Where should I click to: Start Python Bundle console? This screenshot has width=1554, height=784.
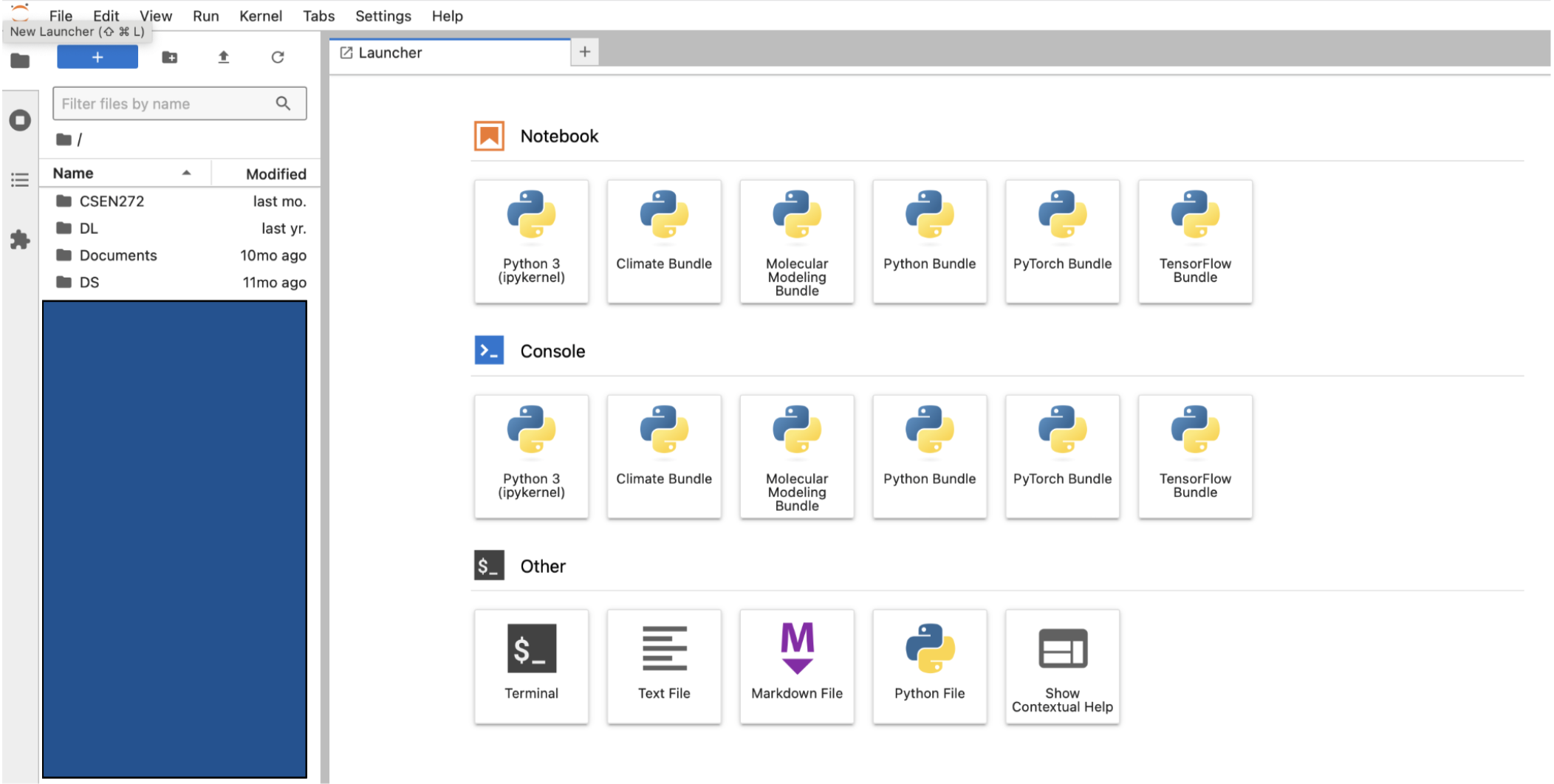coord(929,456)
